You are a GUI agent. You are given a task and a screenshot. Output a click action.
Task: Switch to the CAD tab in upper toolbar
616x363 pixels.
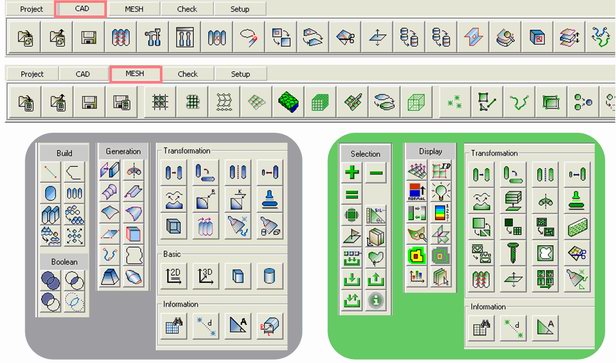(81, 9)
